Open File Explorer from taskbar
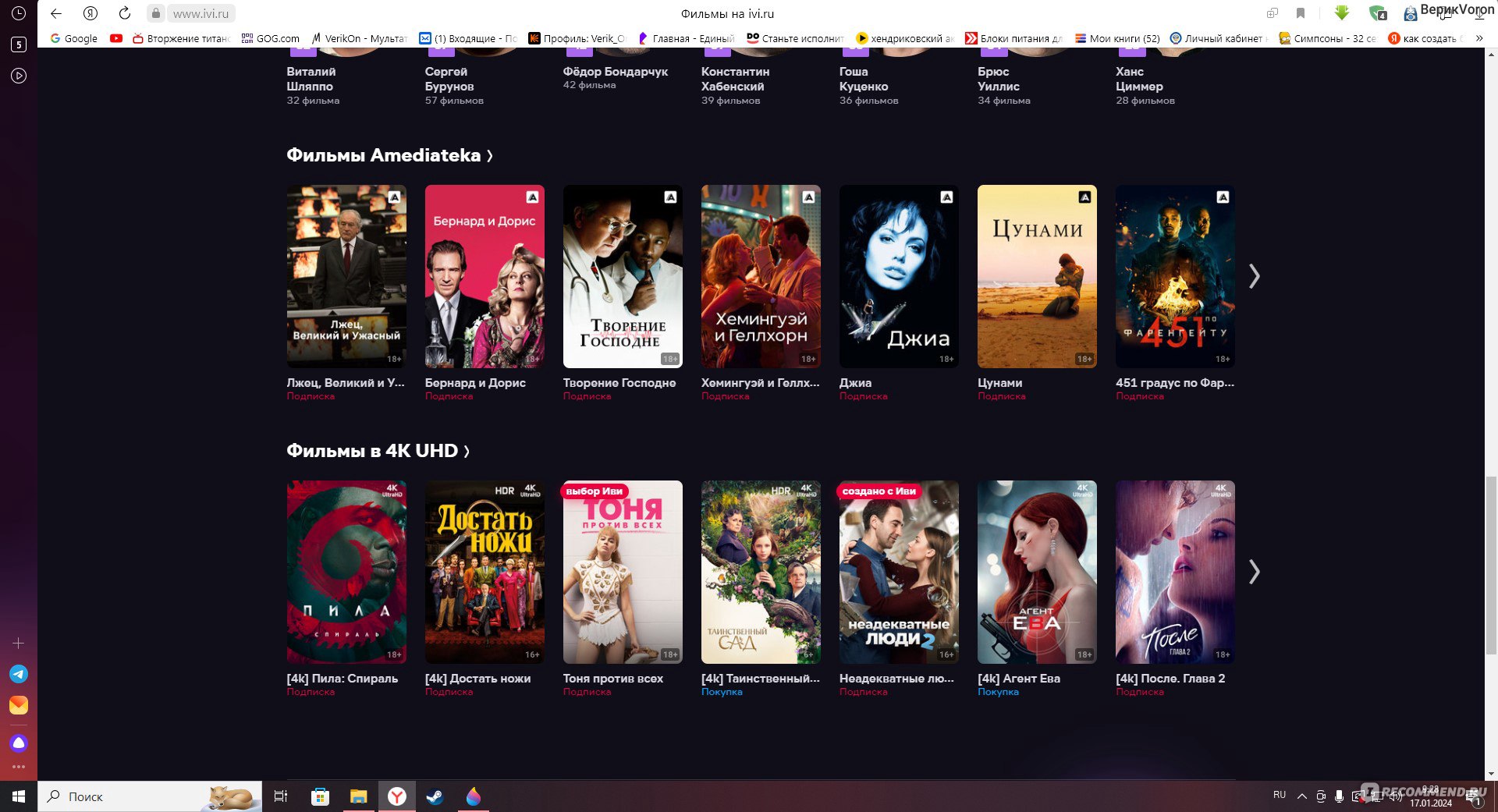The width and height of the screenshot is (1498, 812). [358, 796]
